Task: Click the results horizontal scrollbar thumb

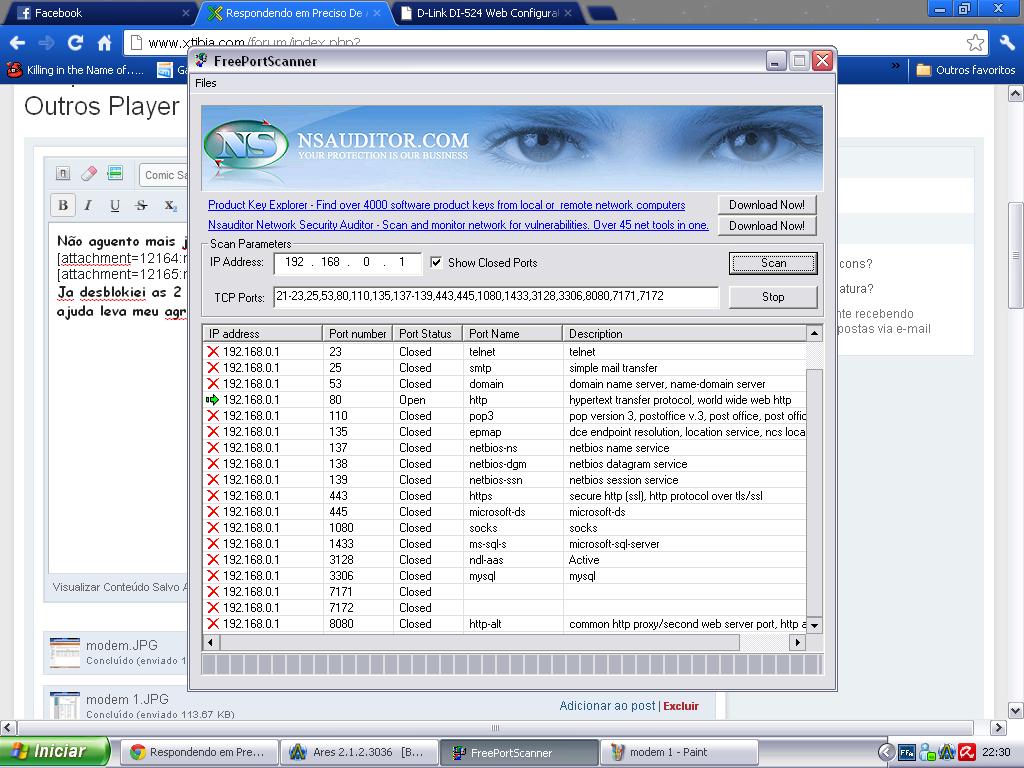Action: pos(479,642)
